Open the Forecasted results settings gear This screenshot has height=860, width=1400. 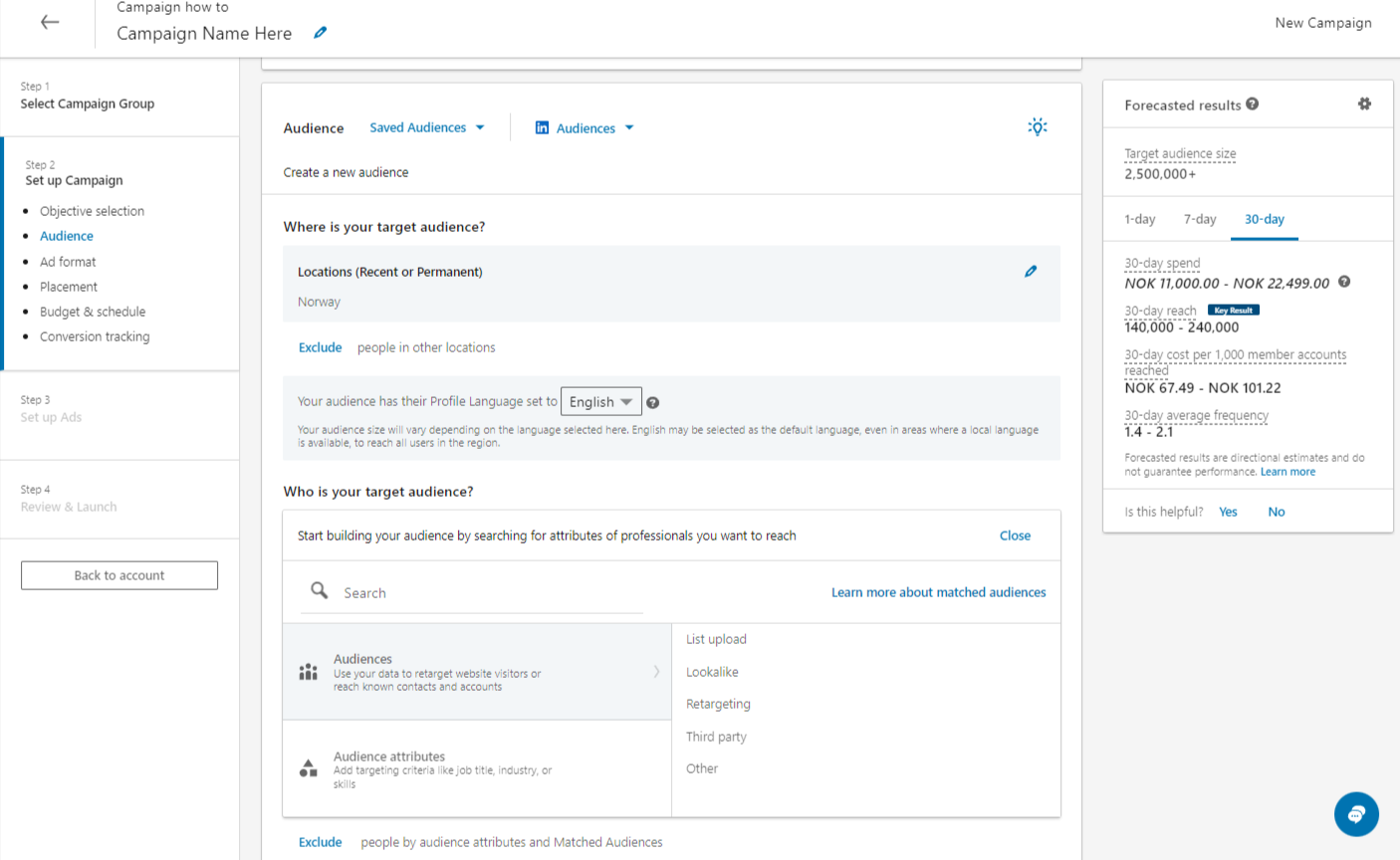1364,105
